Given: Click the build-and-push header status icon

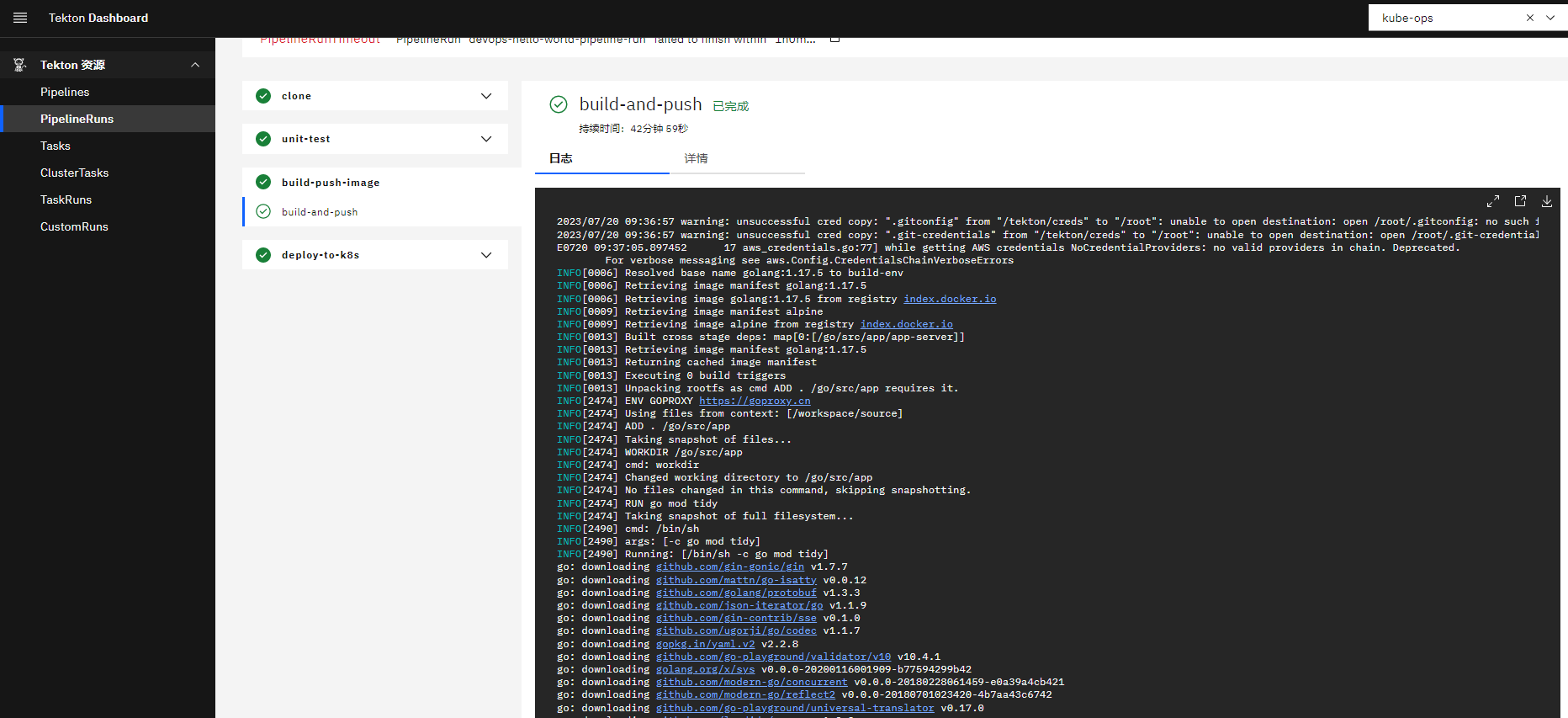Looking at the screenshot, I should 559,104.
